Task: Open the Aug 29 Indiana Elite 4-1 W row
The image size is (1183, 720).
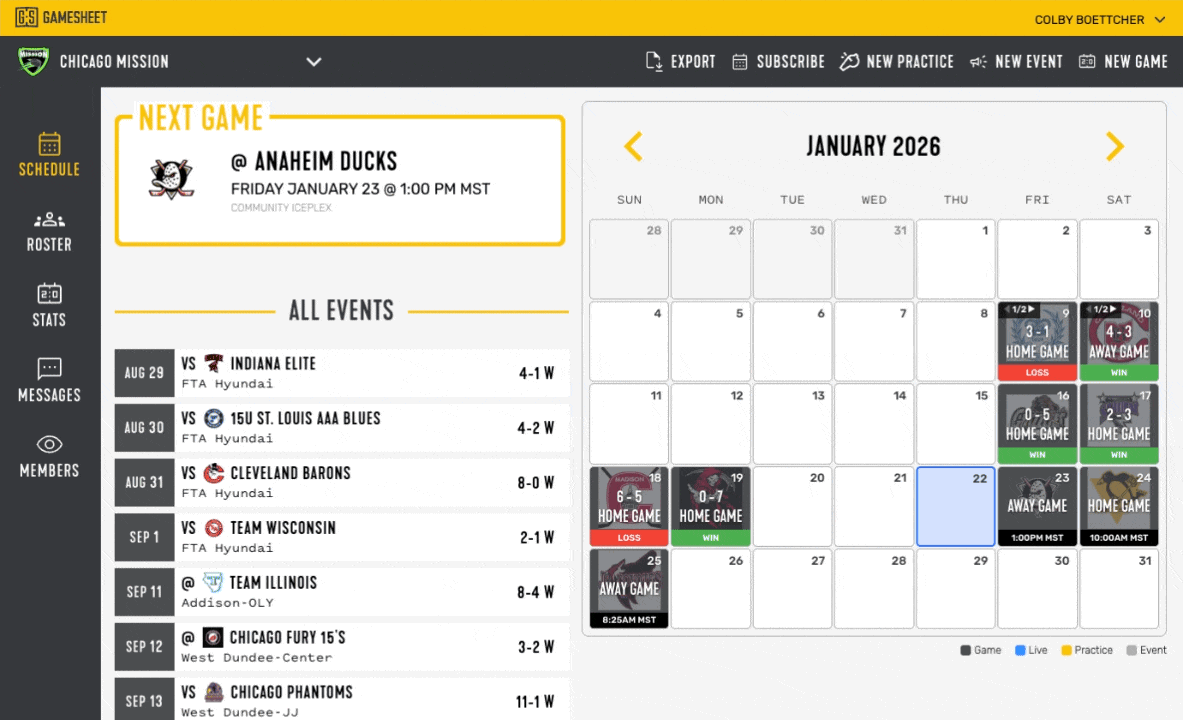Action: (x=342, y=373)
